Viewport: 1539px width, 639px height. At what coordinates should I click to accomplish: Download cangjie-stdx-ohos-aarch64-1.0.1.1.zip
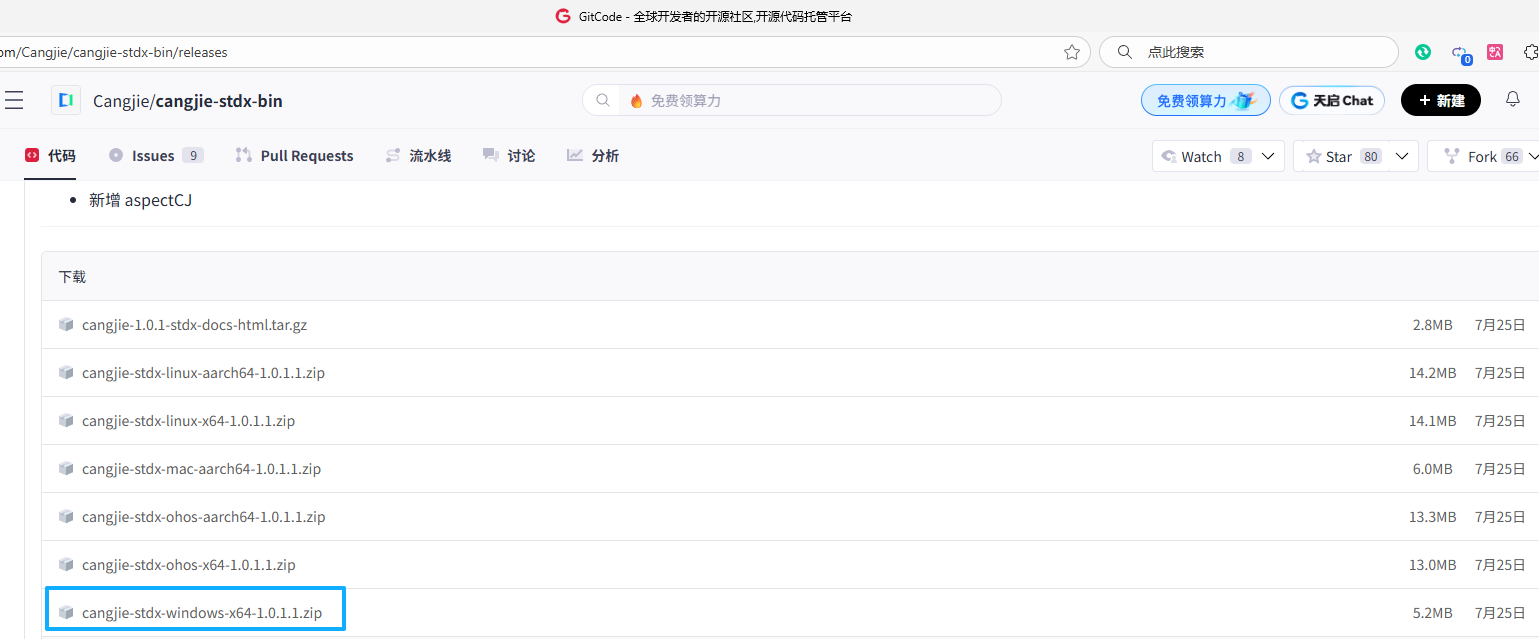[204, 517]
